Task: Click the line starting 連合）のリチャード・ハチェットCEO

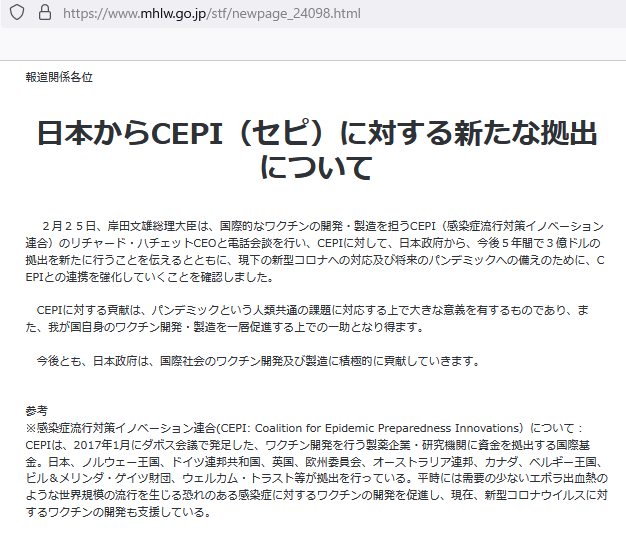Action: (x=313, y=243)
